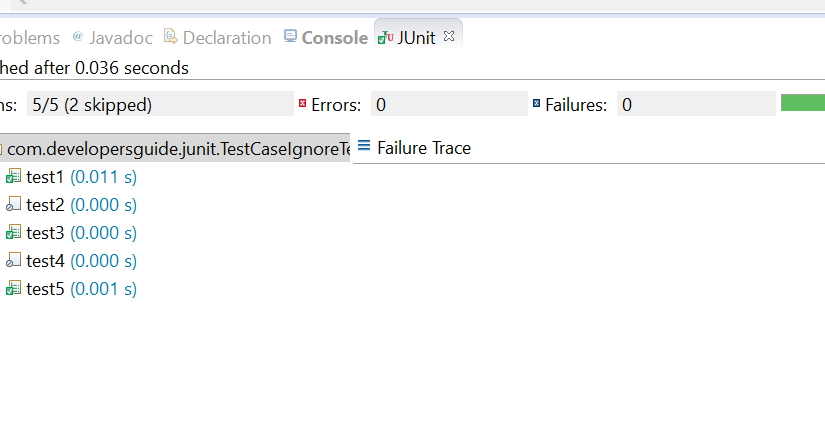Close the JUnit view tab
This screenshot has width=825, height=433.
449,37
